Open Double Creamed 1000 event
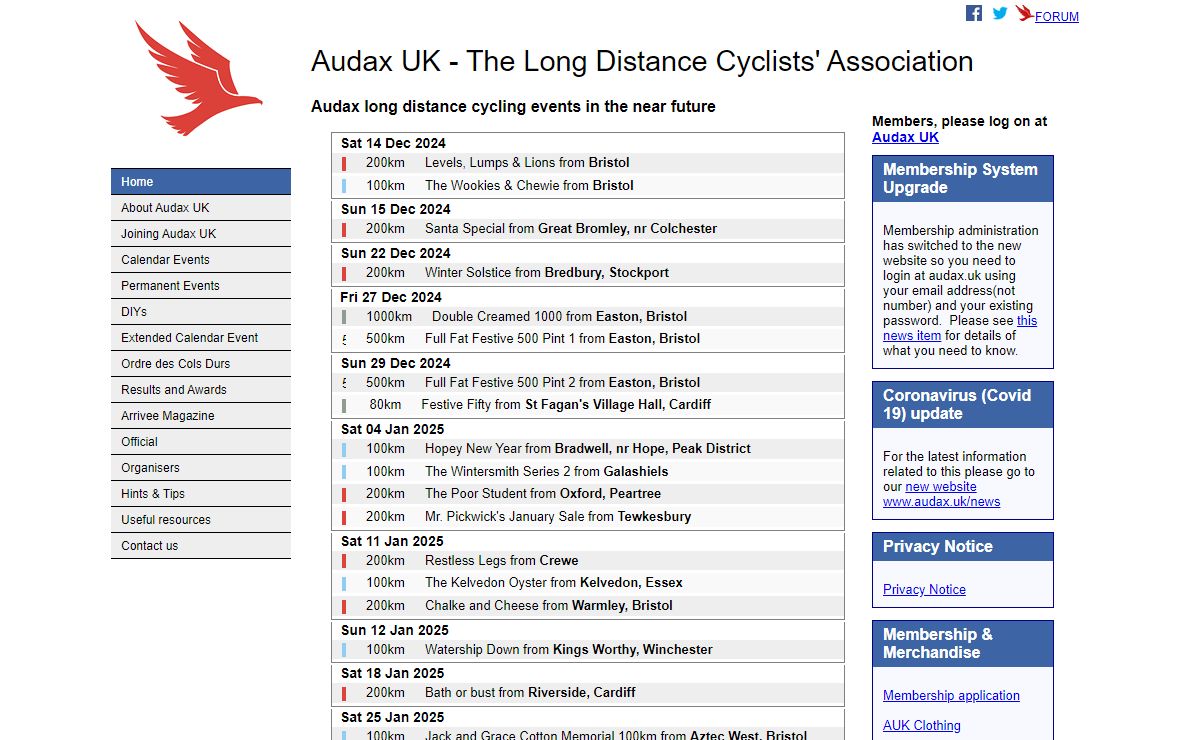This screenshot has width=1200, height=740. [588, 317]
